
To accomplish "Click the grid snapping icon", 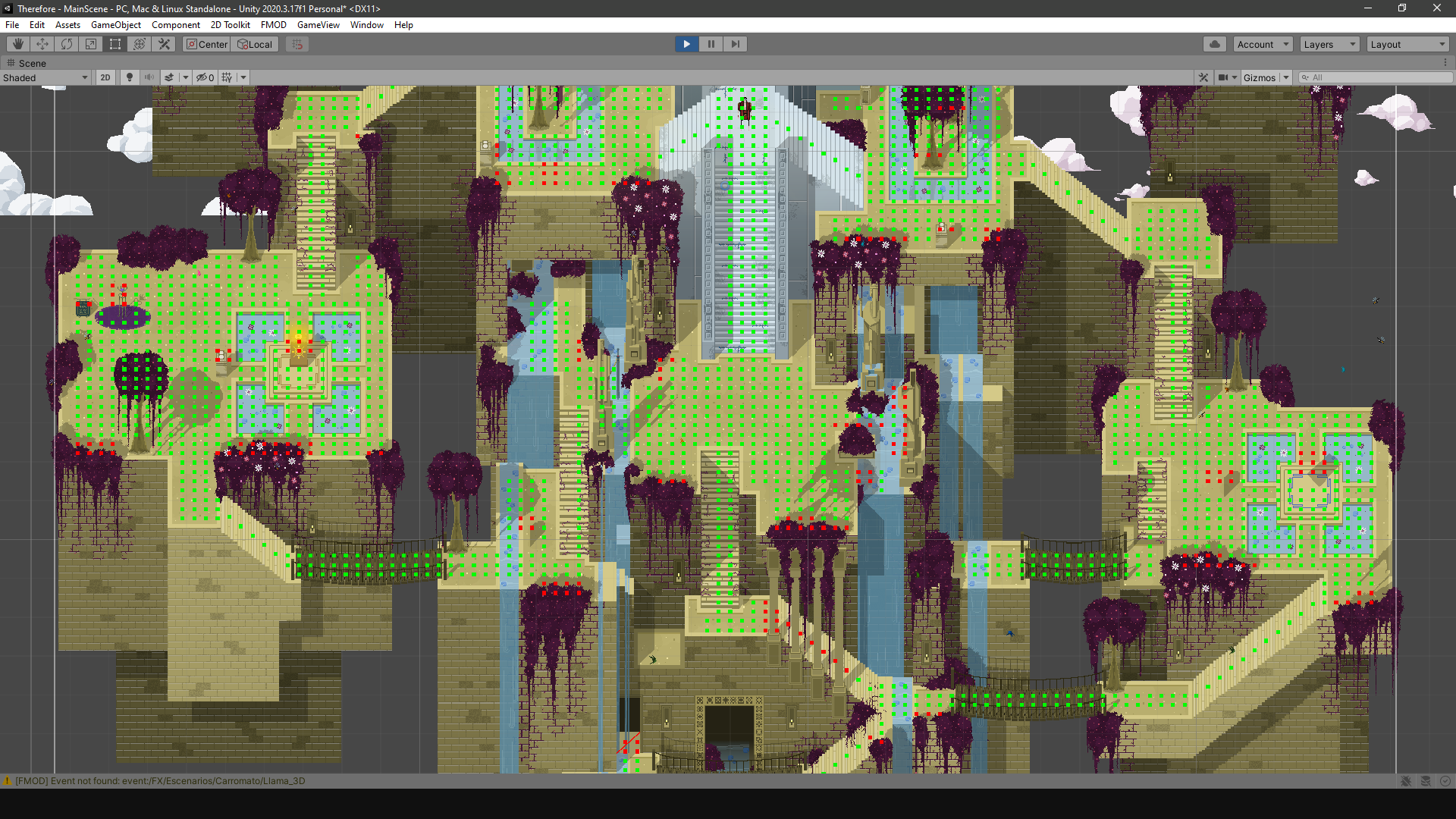I will tap(297, 44).
